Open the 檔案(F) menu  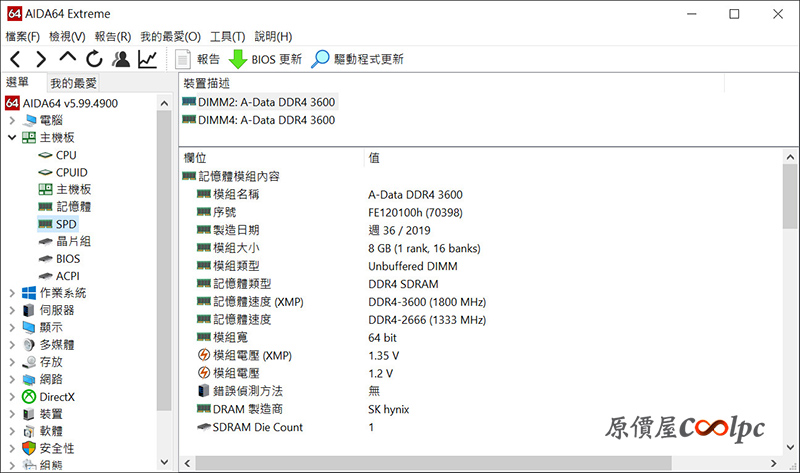(22, 37)
